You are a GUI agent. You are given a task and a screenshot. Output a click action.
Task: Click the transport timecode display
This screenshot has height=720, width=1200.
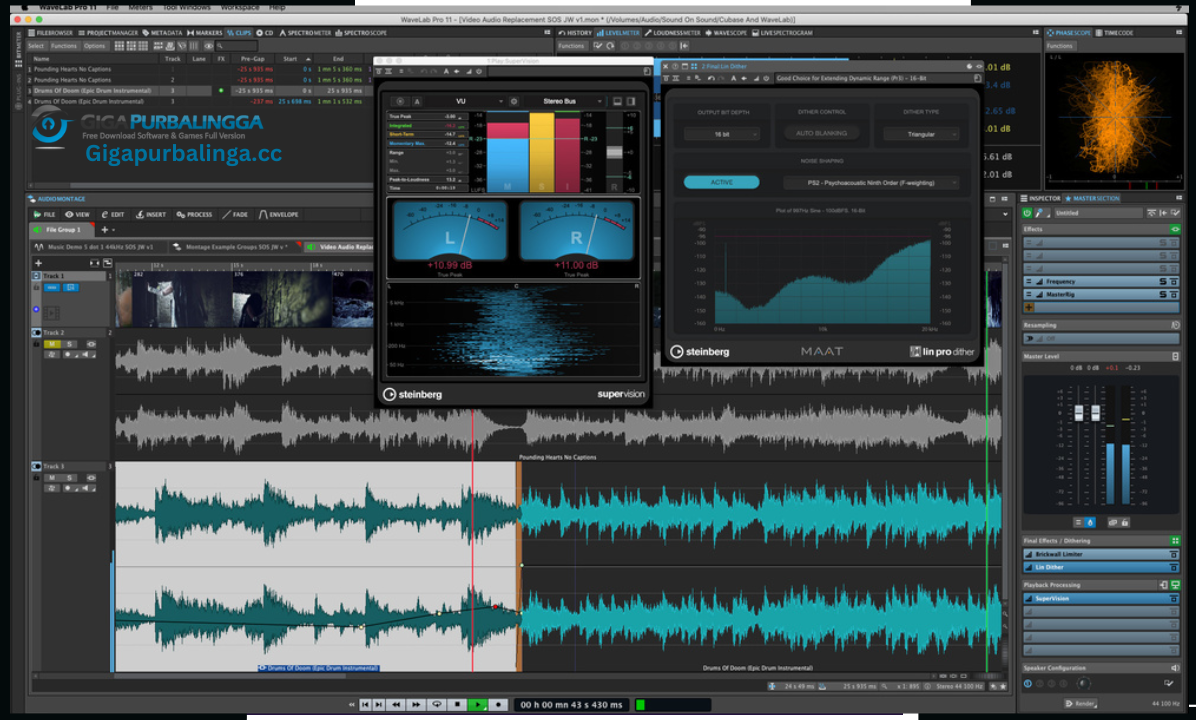pos(573,705)
